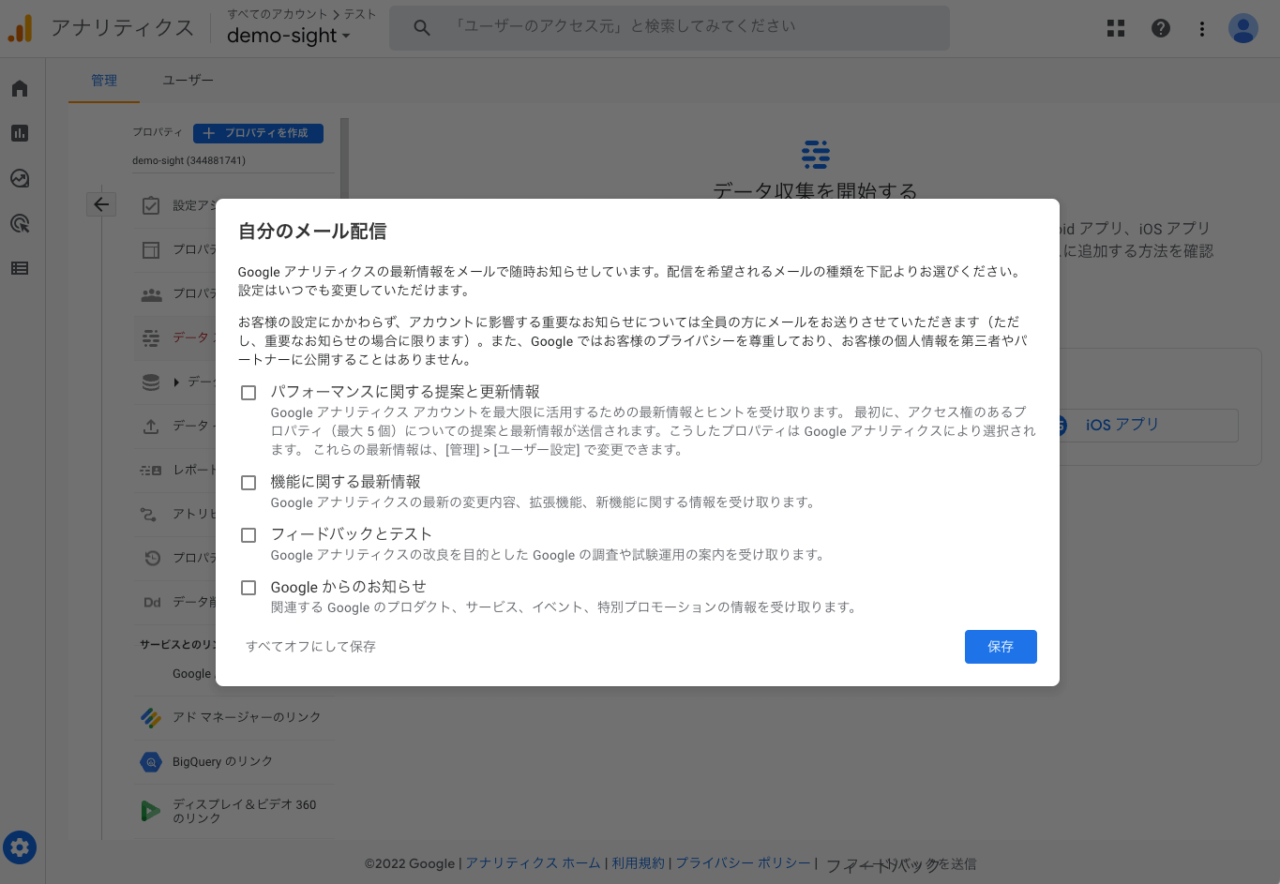This screenshot has width=1280, height=884.
Task: Tick the フィードバックとテスト checkbox
Action: [249, 535]
